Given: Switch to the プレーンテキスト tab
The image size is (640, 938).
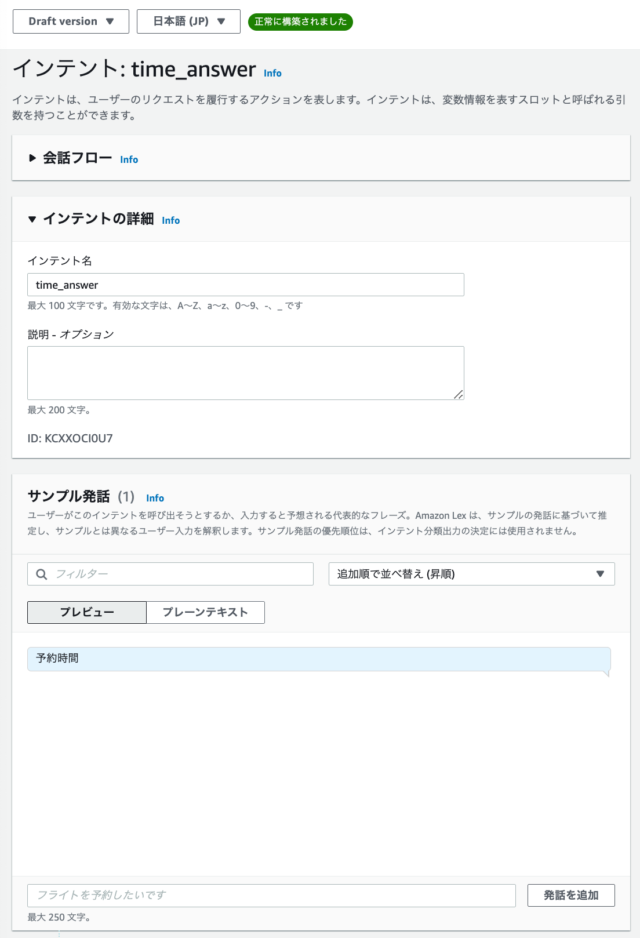Looking at the screenshot, I should coord(205,613).
